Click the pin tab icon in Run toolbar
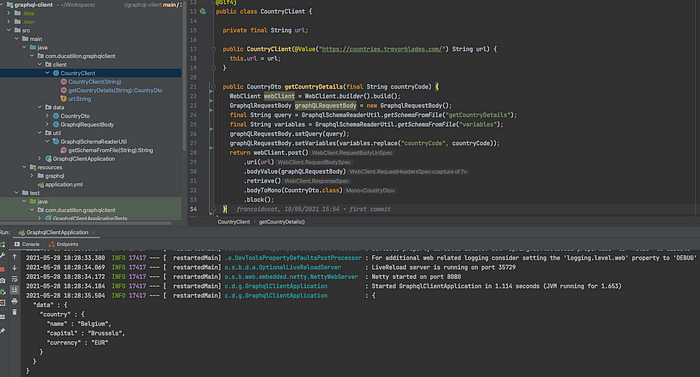Image resolution: width=700 pixels, height=377 pixels. (2, 331)
